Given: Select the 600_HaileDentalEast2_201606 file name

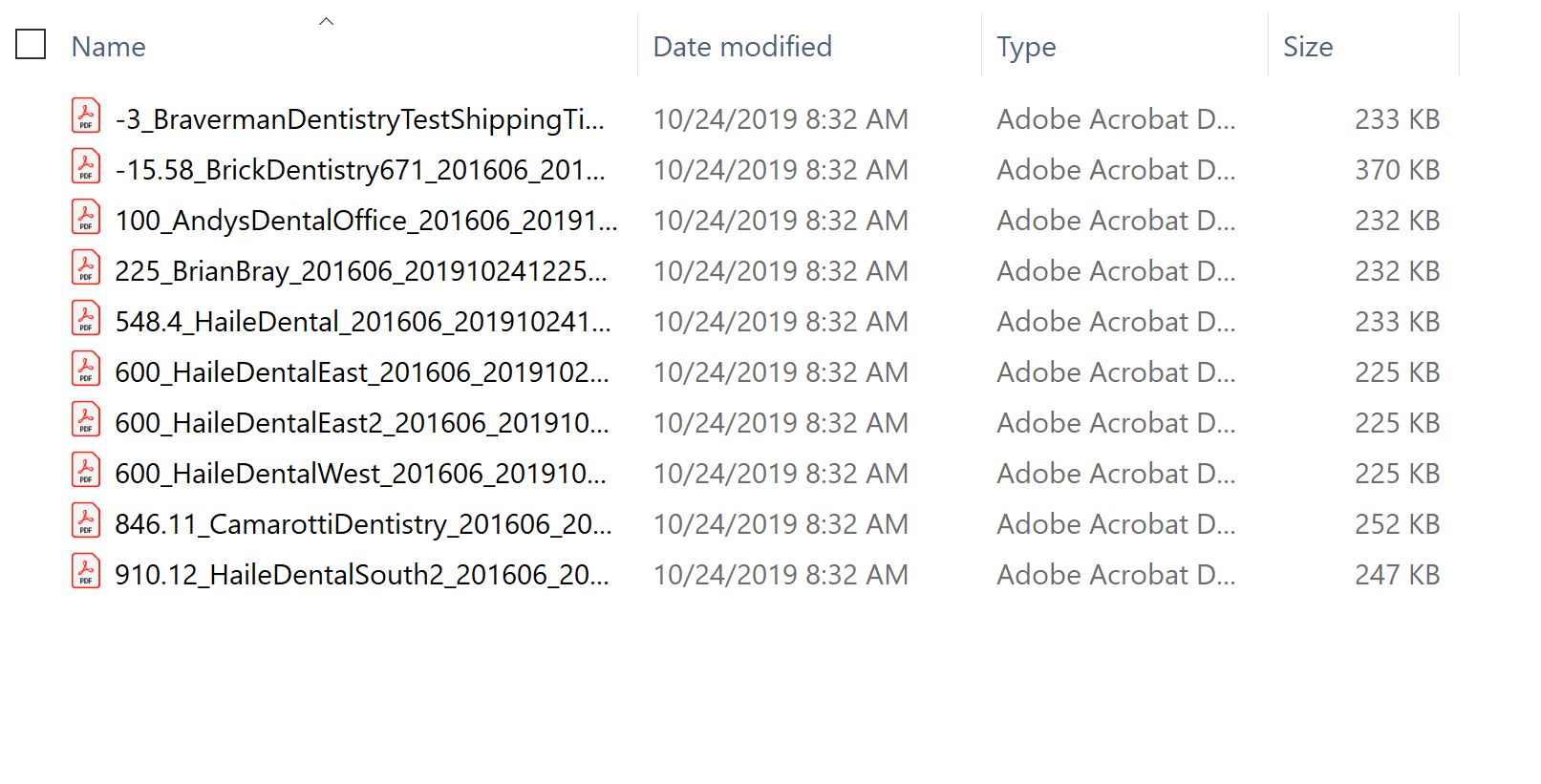Looking at the screenshot, I should [361, 423].
